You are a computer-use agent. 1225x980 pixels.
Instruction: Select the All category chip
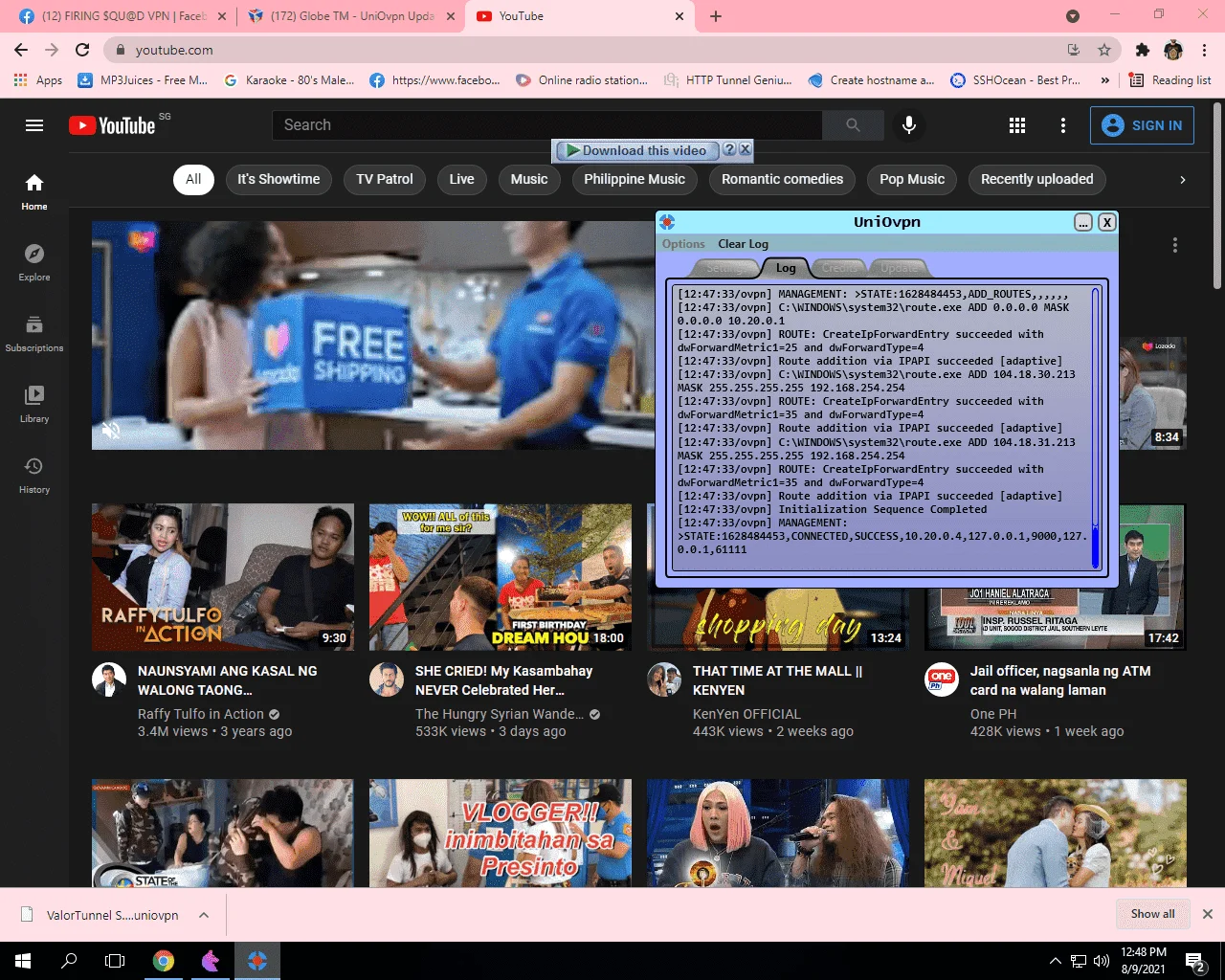(x=193, y=179)
